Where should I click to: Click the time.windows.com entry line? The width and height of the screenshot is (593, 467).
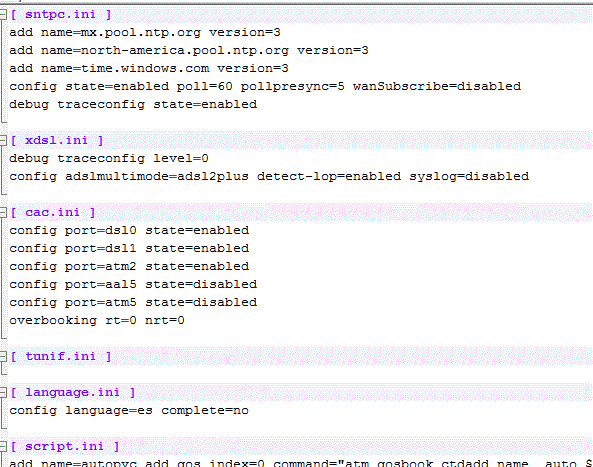149,68
